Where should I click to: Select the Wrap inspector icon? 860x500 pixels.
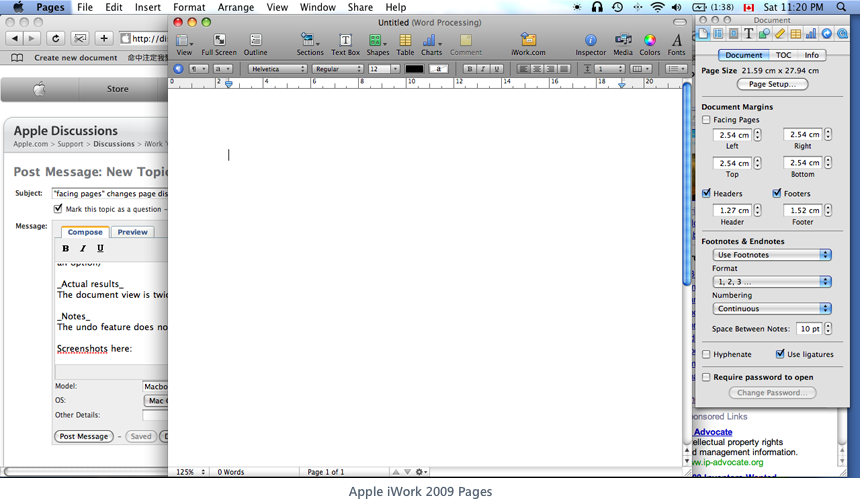[x=733, y=34]
